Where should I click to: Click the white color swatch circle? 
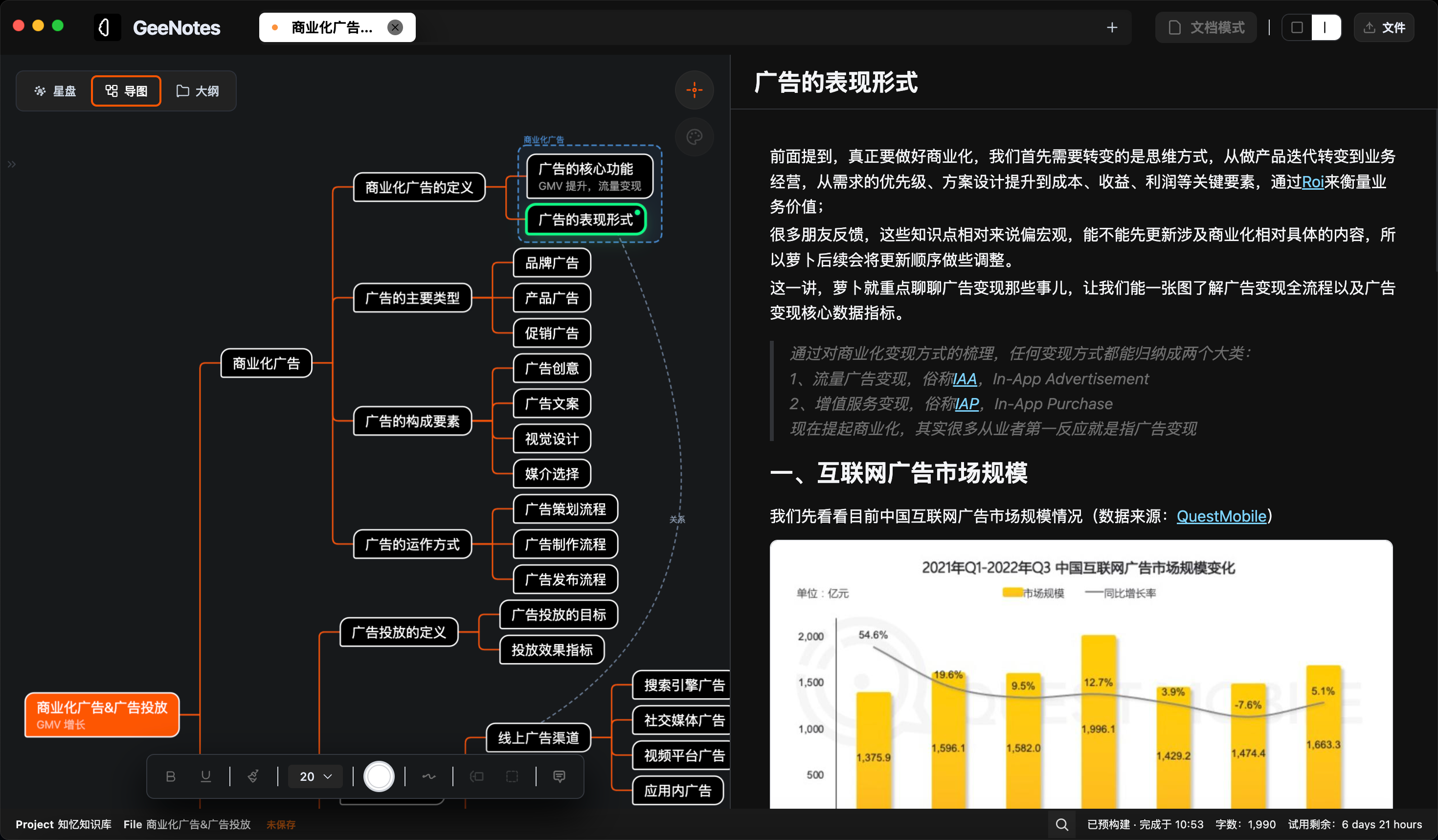click(379, 776)
